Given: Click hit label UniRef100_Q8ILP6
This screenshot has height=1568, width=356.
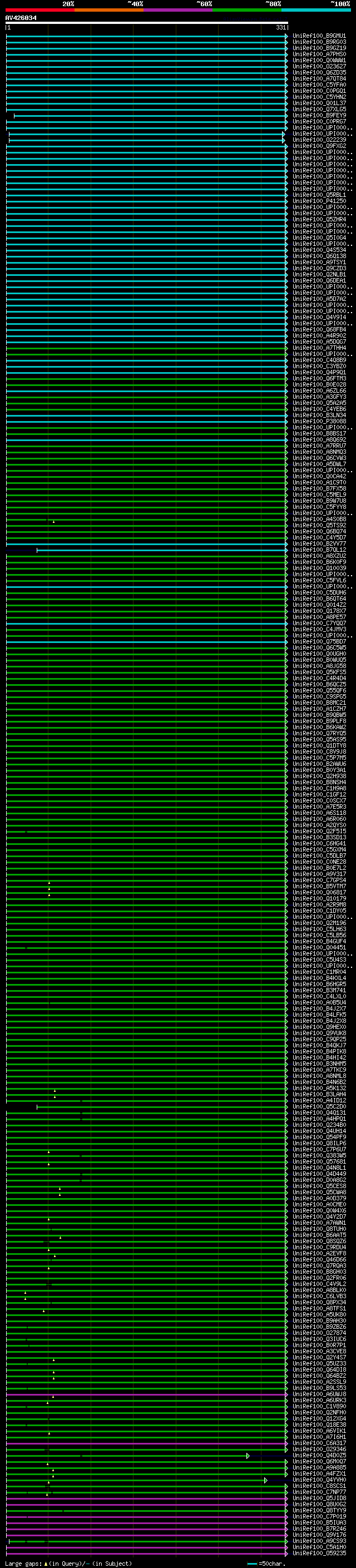Looking at the screenshot, I should 319,1143.
